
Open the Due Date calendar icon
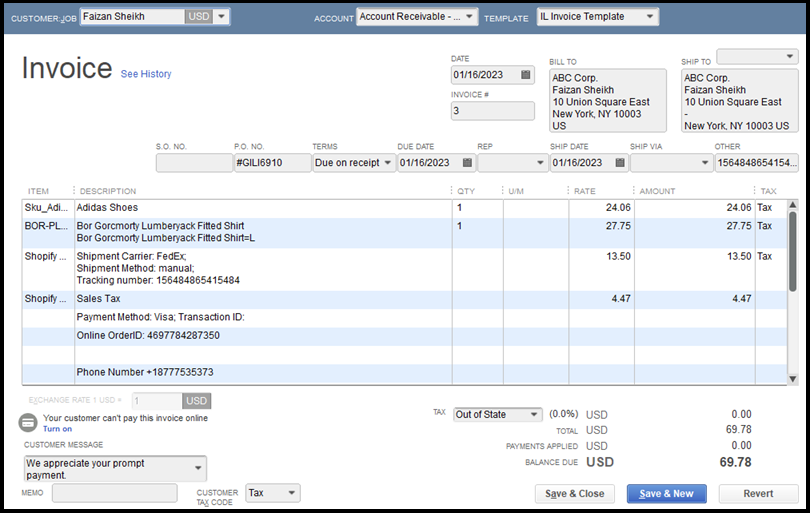(x=467, y=163)
